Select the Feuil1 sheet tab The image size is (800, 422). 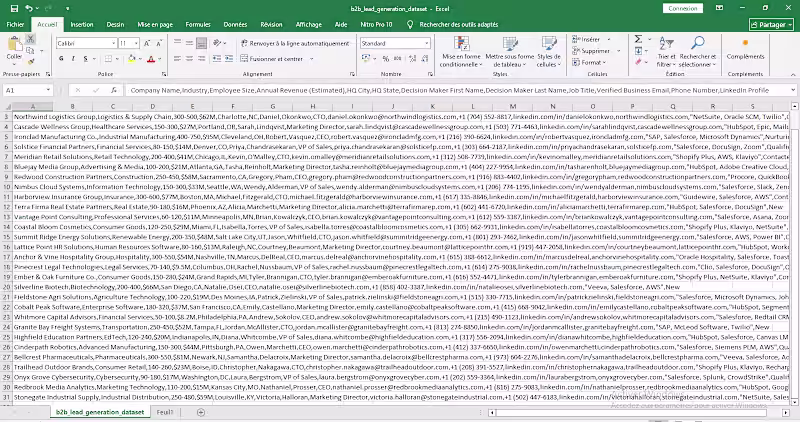tap(165, 412)
